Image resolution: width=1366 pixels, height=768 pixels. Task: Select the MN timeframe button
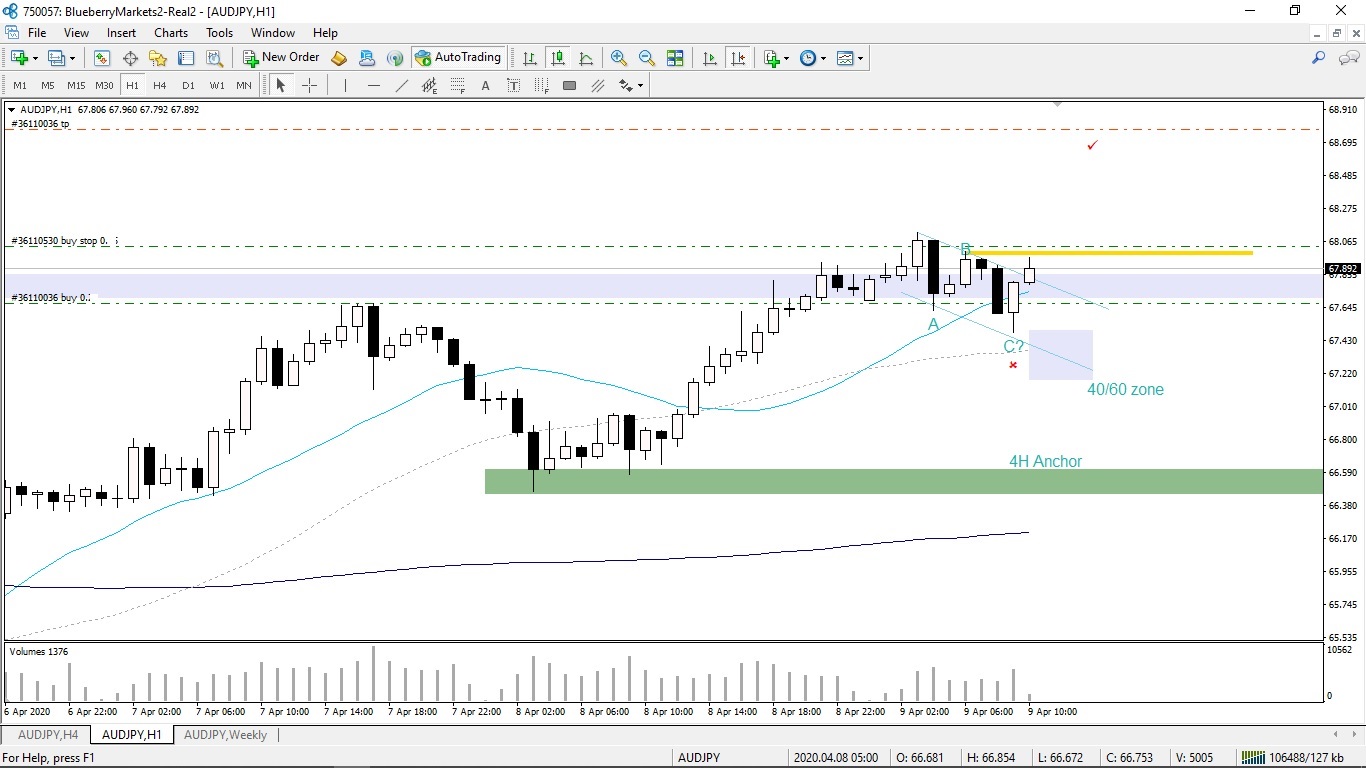244,86
